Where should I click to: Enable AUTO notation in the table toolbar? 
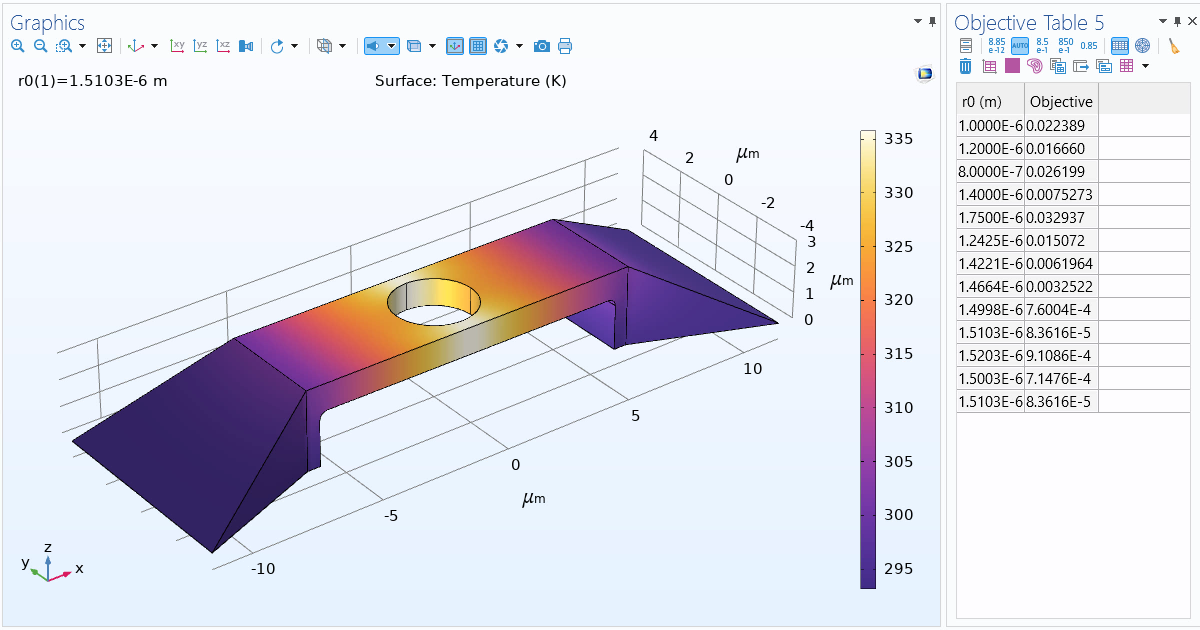(x=1020, y=45)
